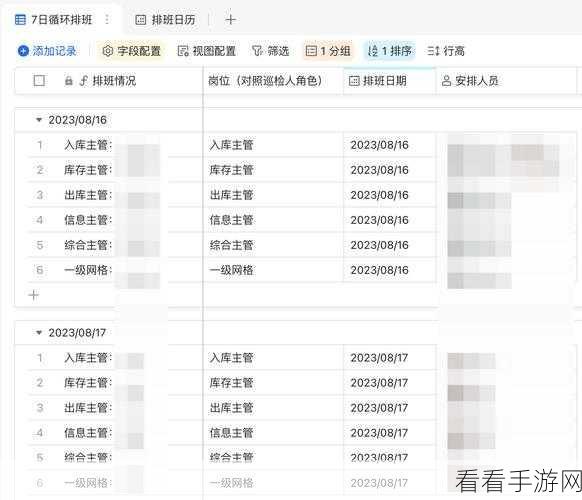
Task: Open the 筛选 filter panel
Action: pos(270,51)
